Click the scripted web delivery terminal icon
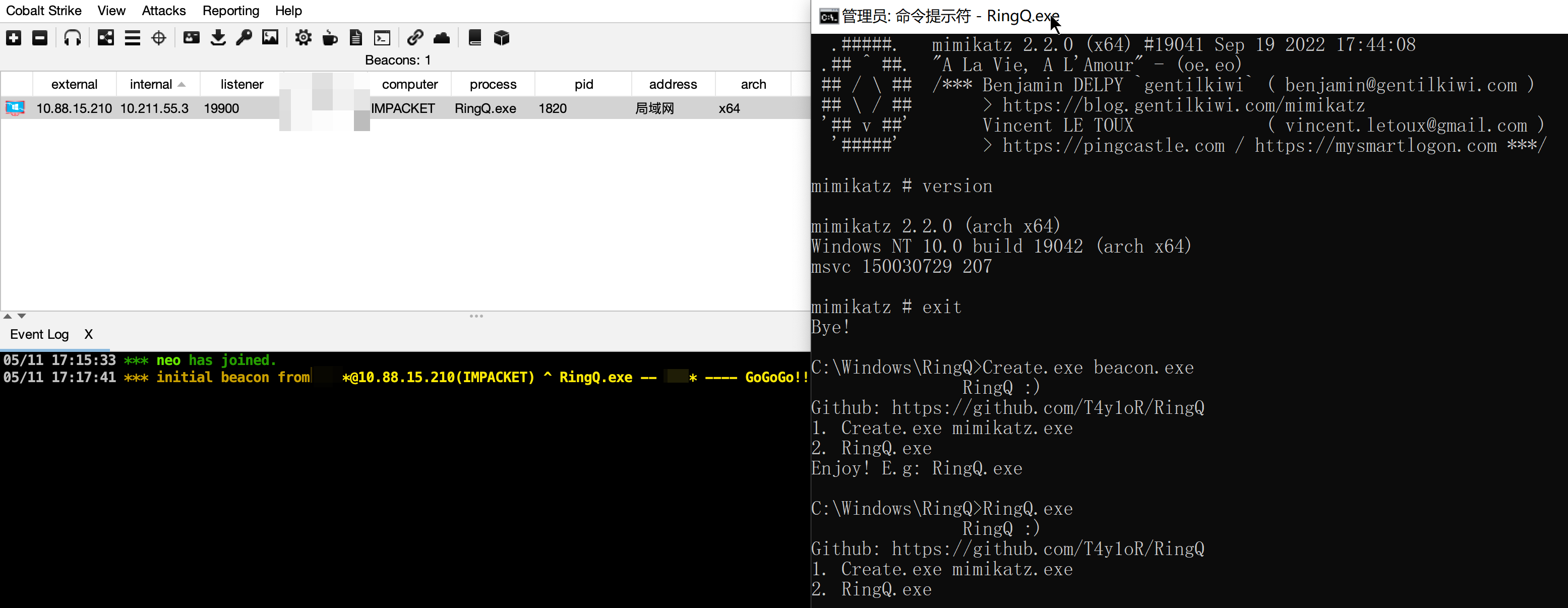This screenshot has width=1568, height=608. coord(382,38)
